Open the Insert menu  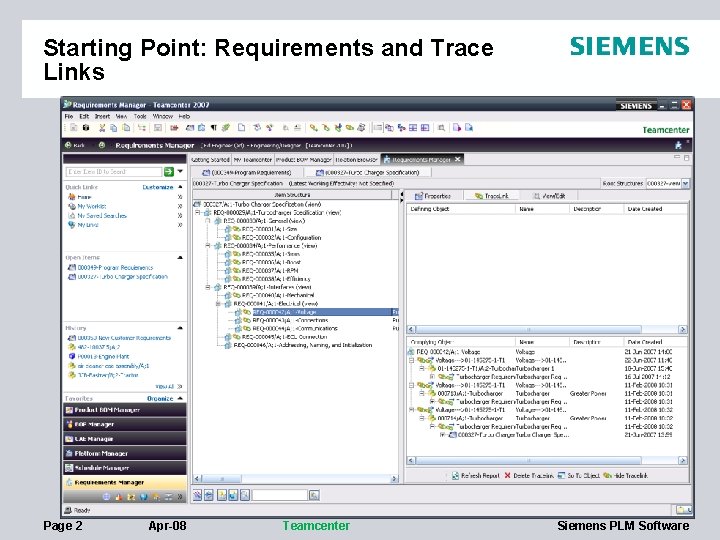[x=102, y=117]
